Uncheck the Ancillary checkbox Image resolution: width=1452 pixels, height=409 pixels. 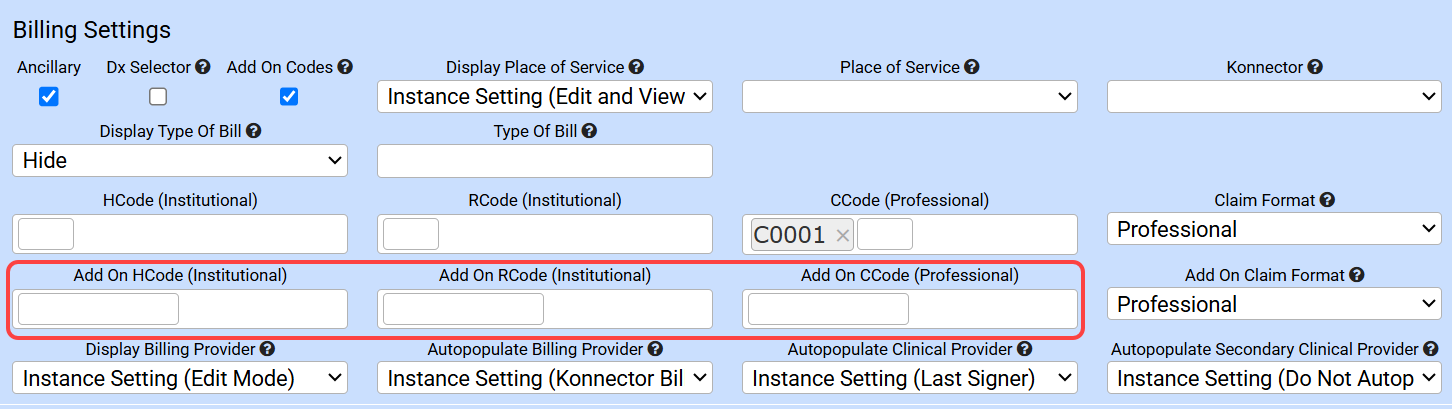48,97
